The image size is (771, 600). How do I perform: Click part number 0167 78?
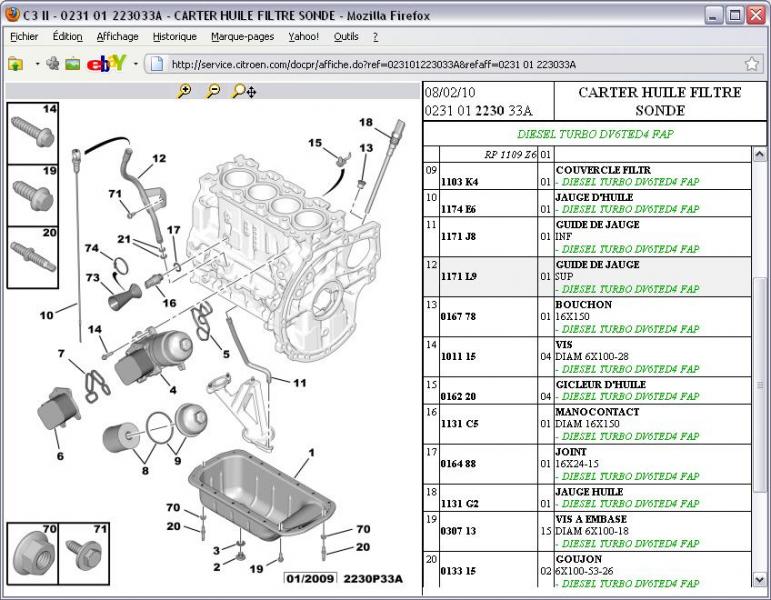click(458, 317)
